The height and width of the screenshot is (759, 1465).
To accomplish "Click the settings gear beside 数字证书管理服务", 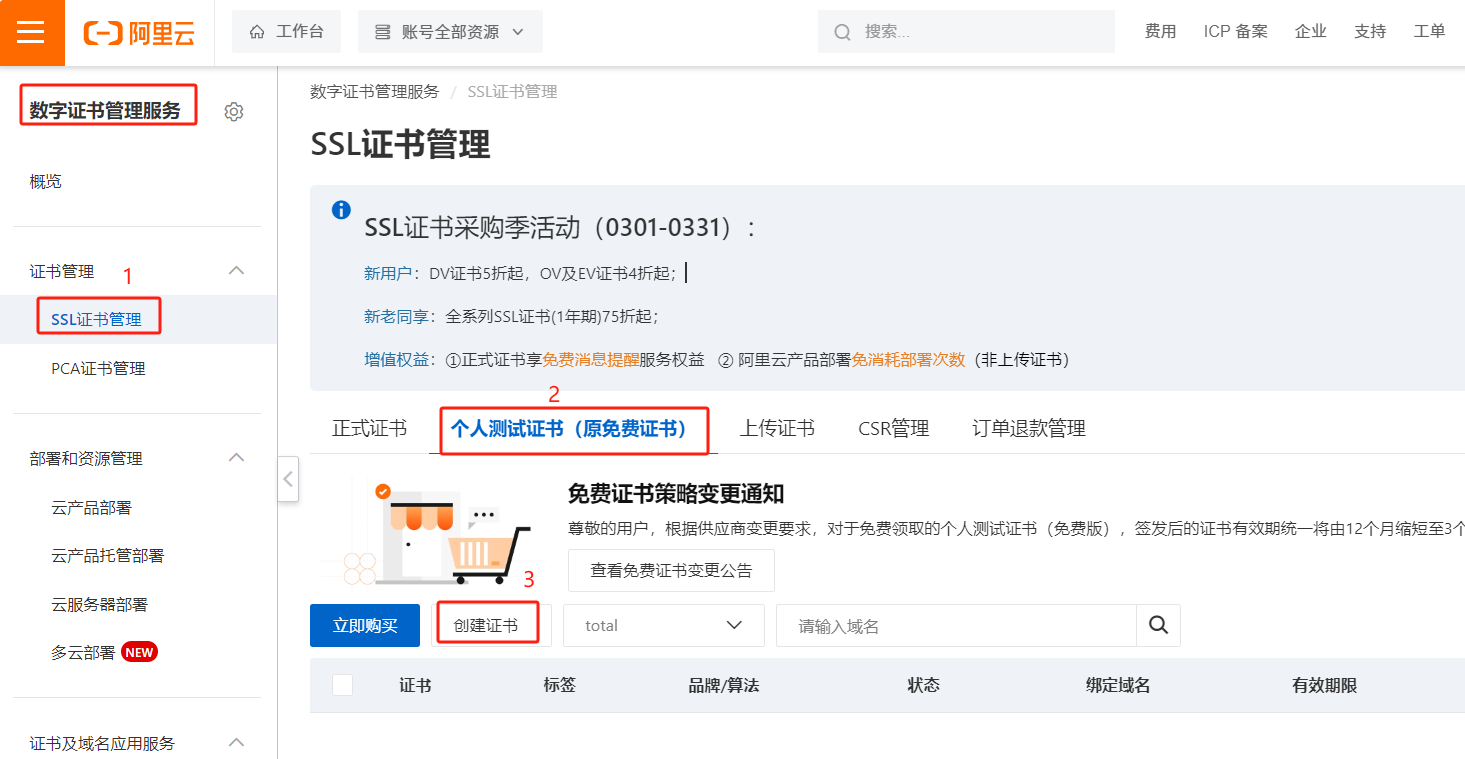I will coord(234,112).
